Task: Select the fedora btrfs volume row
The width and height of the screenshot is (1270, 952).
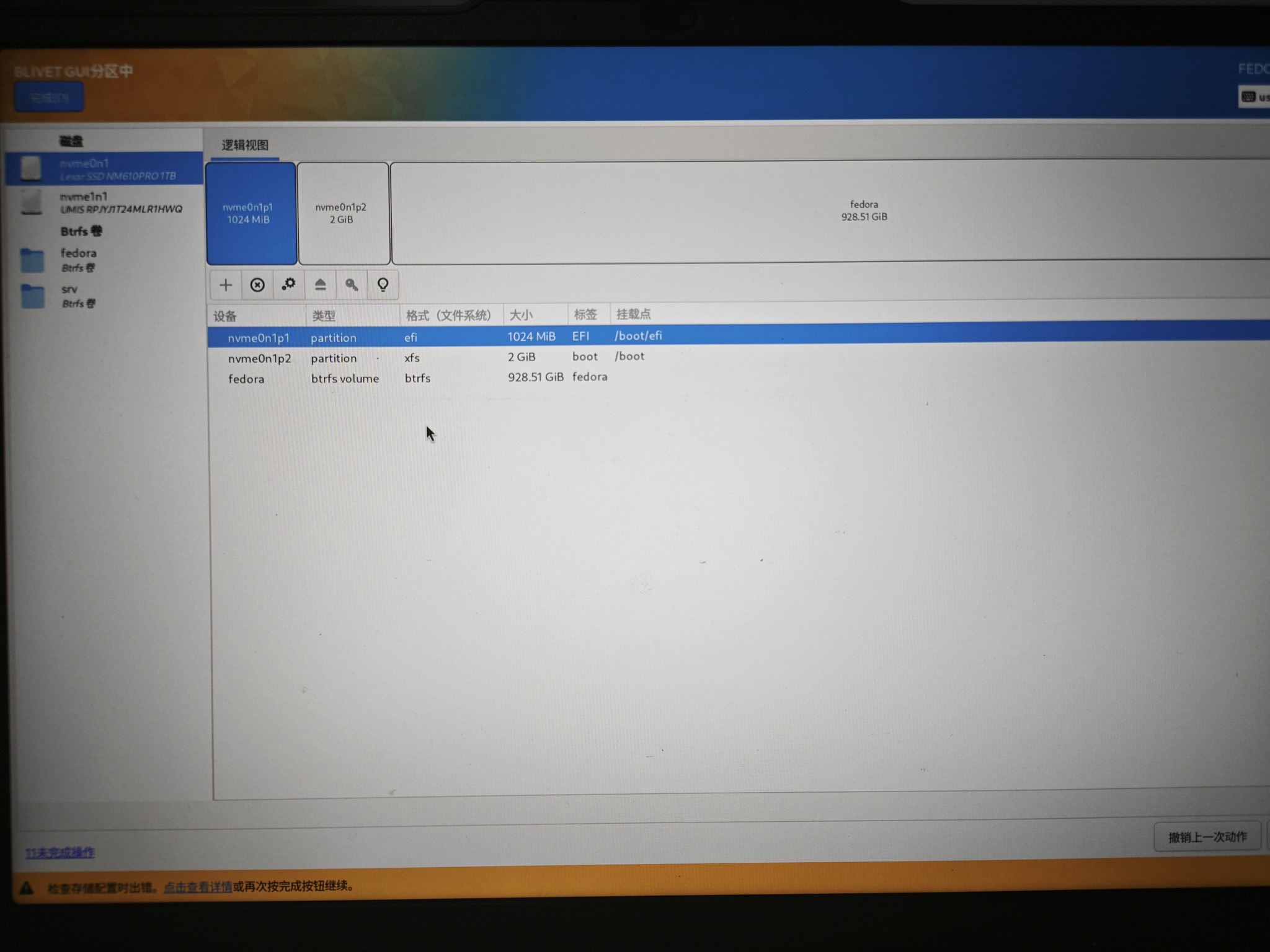Action: coord(738,377)
